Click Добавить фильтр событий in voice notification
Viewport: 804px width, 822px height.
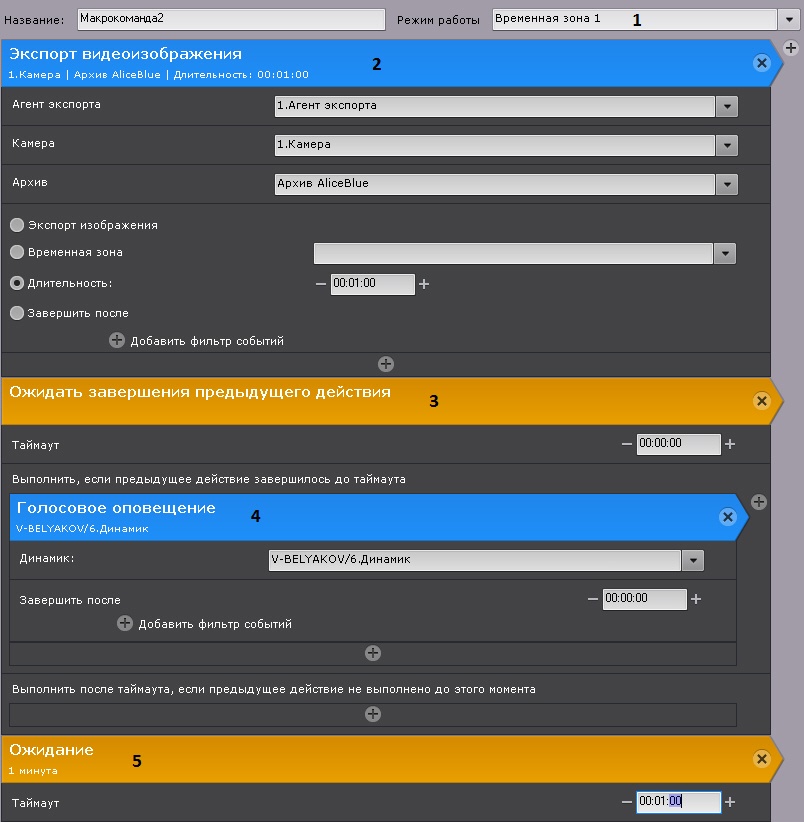coord(214,624)
